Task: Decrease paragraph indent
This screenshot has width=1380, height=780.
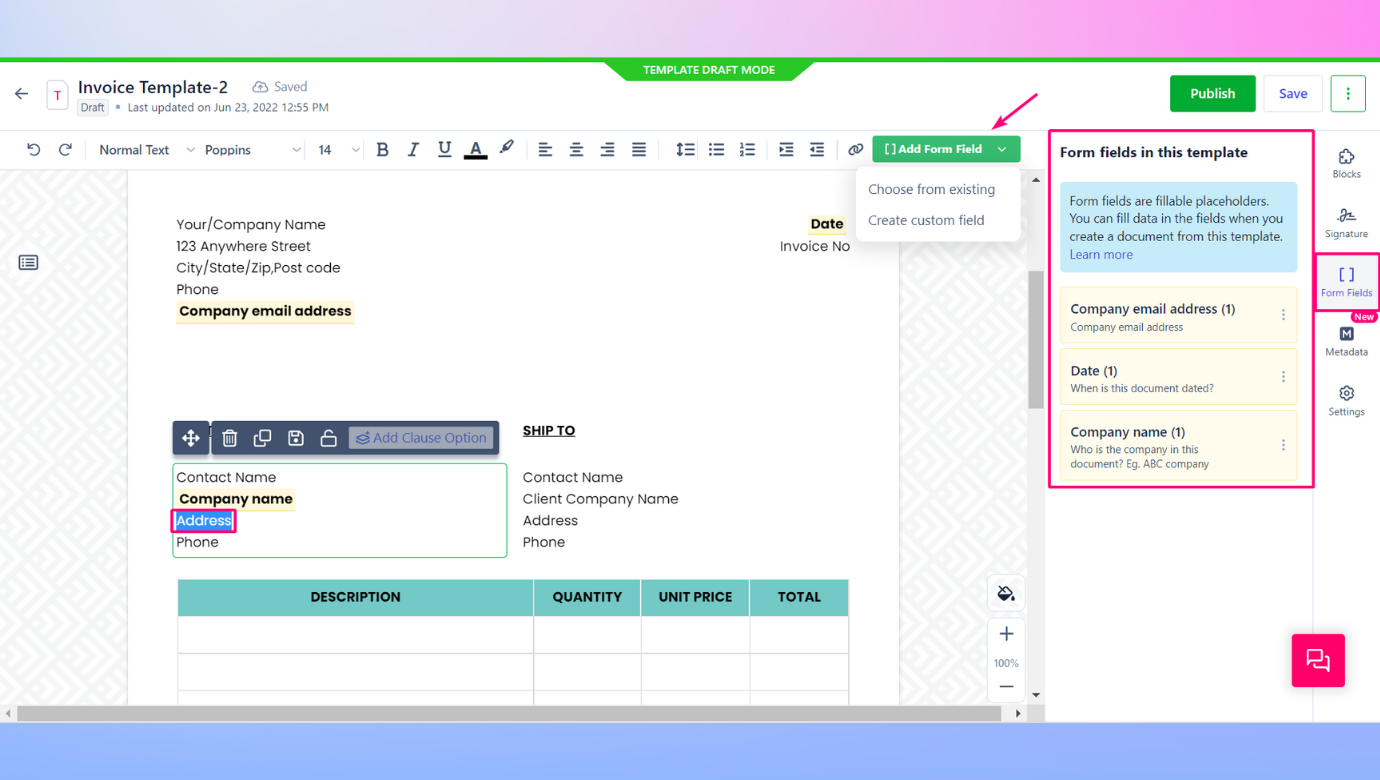Action: pos(817,149)
